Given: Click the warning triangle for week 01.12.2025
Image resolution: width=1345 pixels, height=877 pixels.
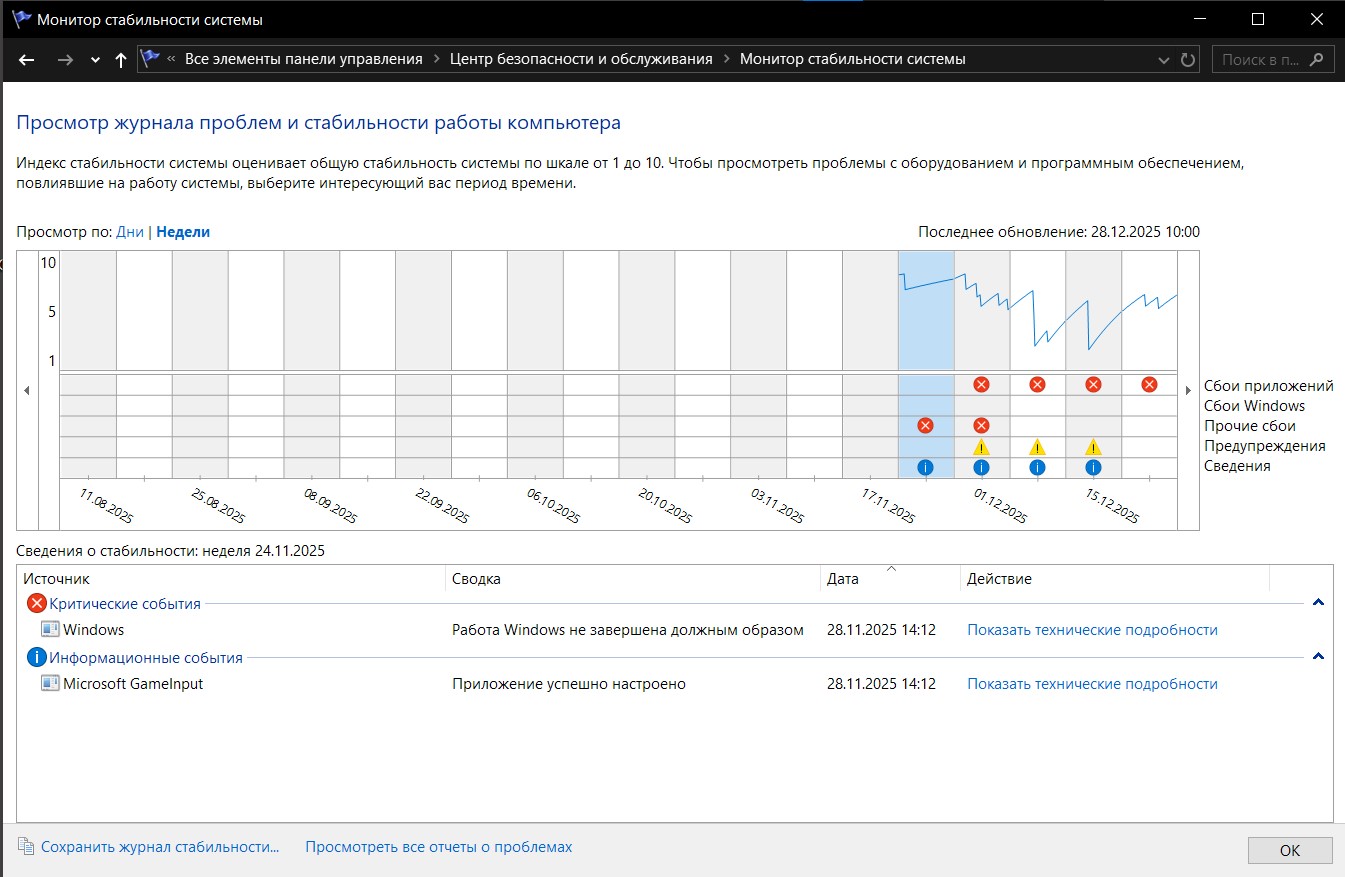Looking at the screenshot, I should click(x=981, y=447).
